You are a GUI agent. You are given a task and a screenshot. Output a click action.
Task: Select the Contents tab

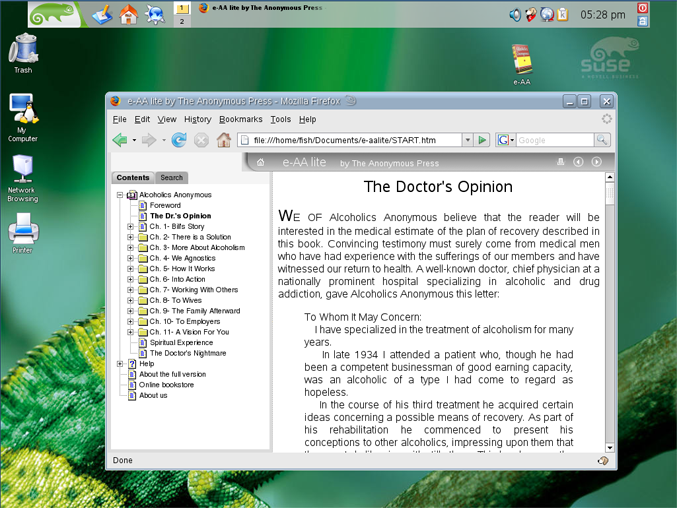coord(133,177)
